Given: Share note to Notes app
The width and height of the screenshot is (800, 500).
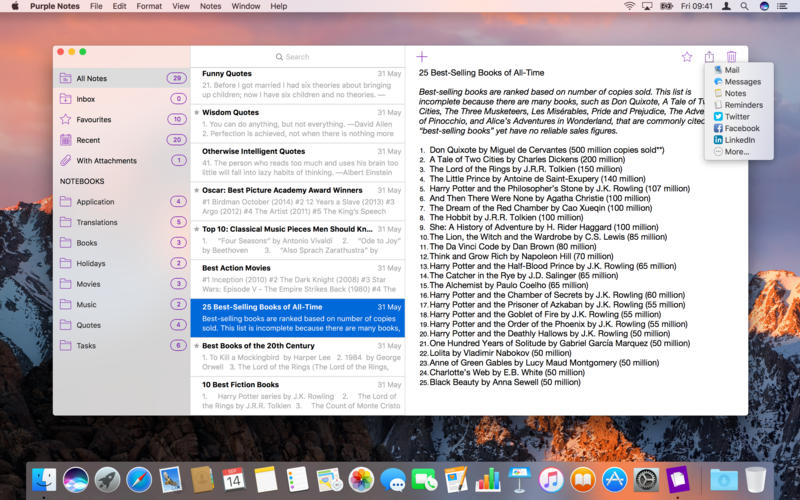Looking at the screenshot, I should [x=739, y=93].
